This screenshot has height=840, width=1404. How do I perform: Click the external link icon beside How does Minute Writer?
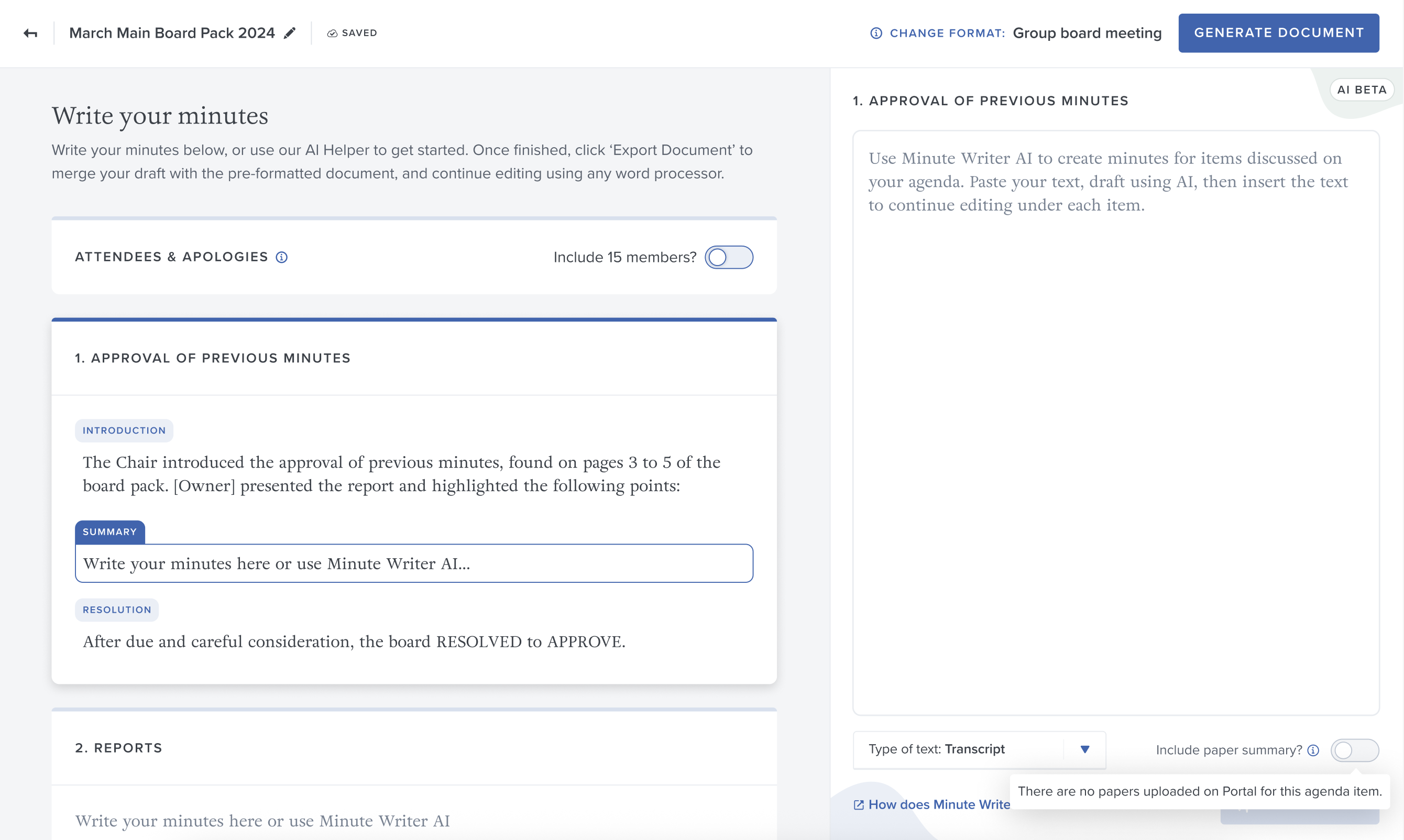[859, 804]
